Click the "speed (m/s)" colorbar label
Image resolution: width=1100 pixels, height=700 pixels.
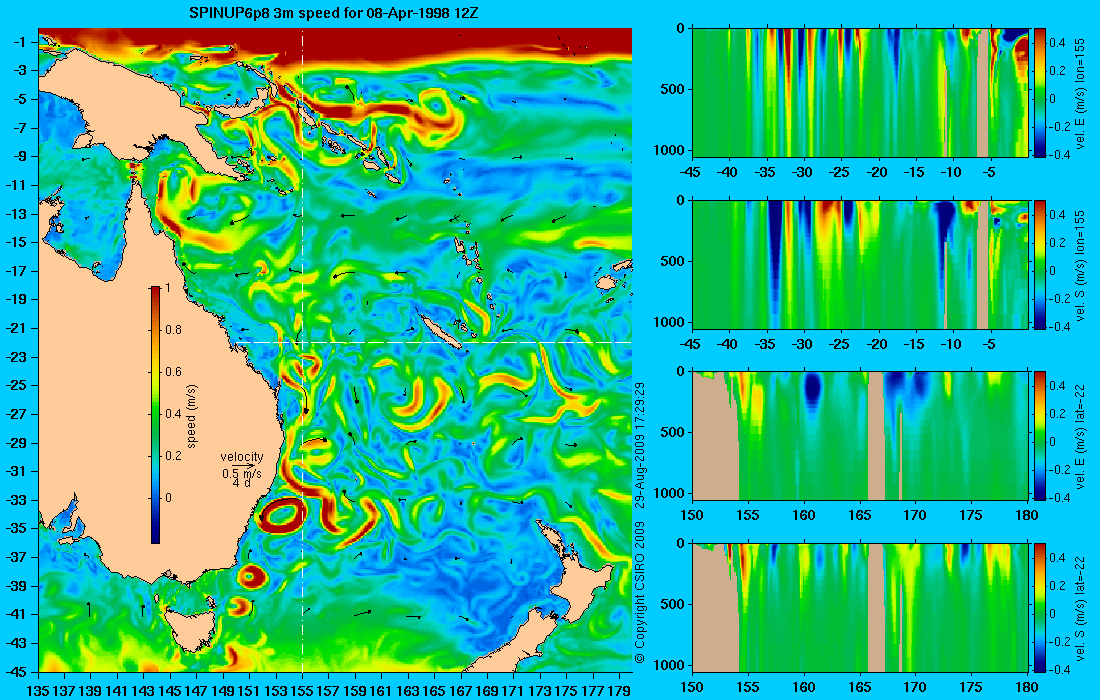192,416
